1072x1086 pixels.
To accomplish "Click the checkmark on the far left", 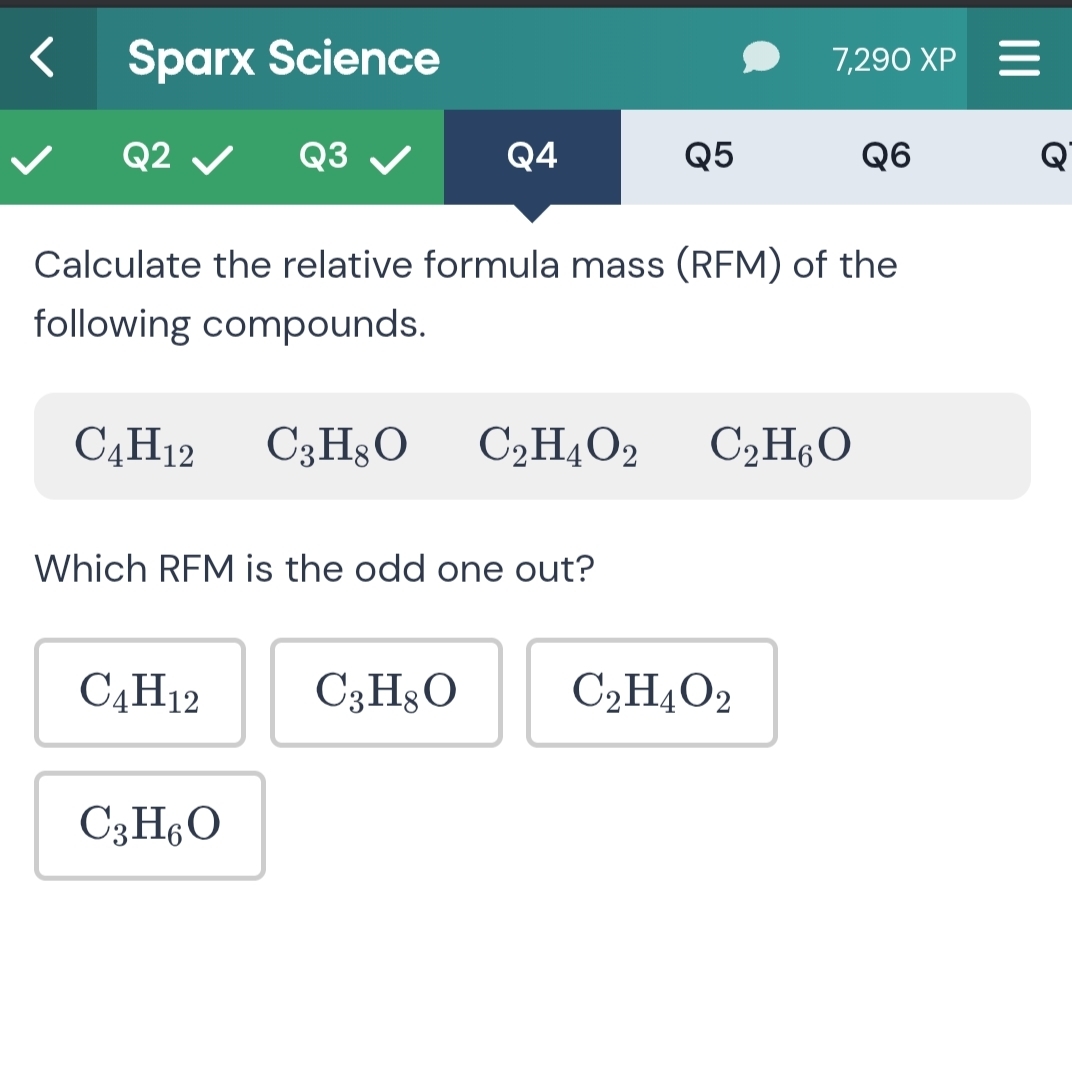I will coord(32,157).
